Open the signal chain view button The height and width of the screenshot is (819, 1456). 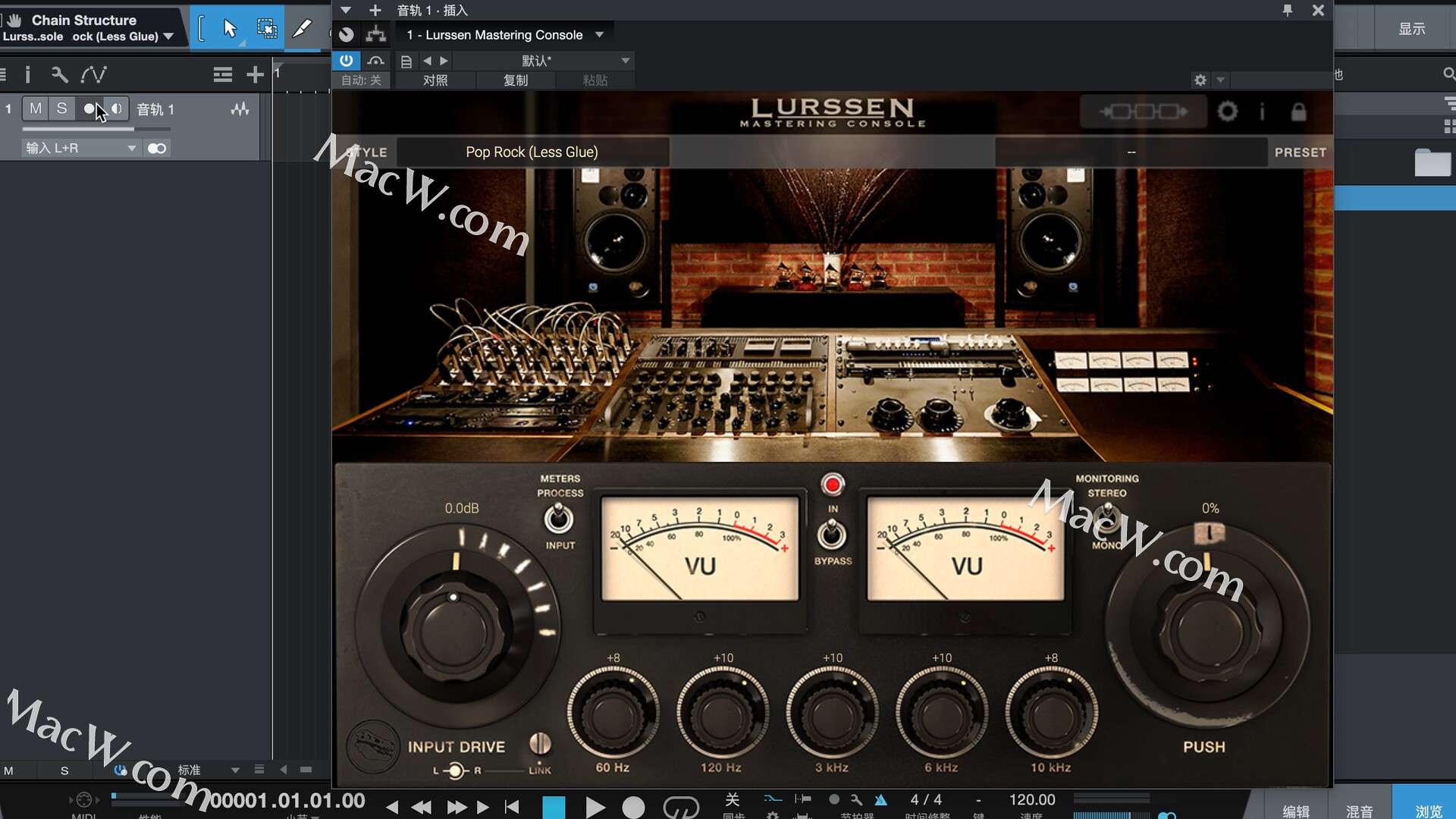(x=1143, y=112)
